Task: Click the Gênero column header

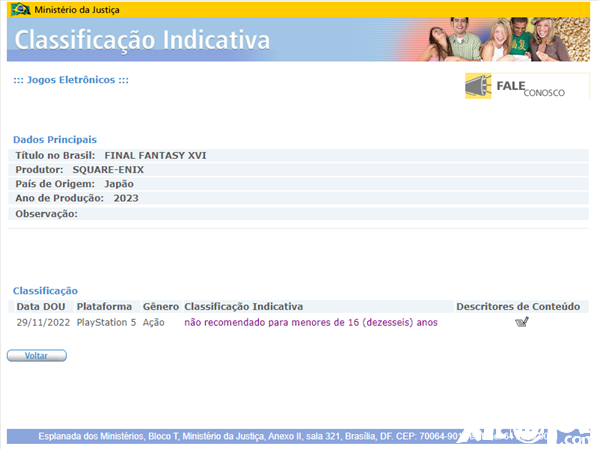Action: click(161, 306)
